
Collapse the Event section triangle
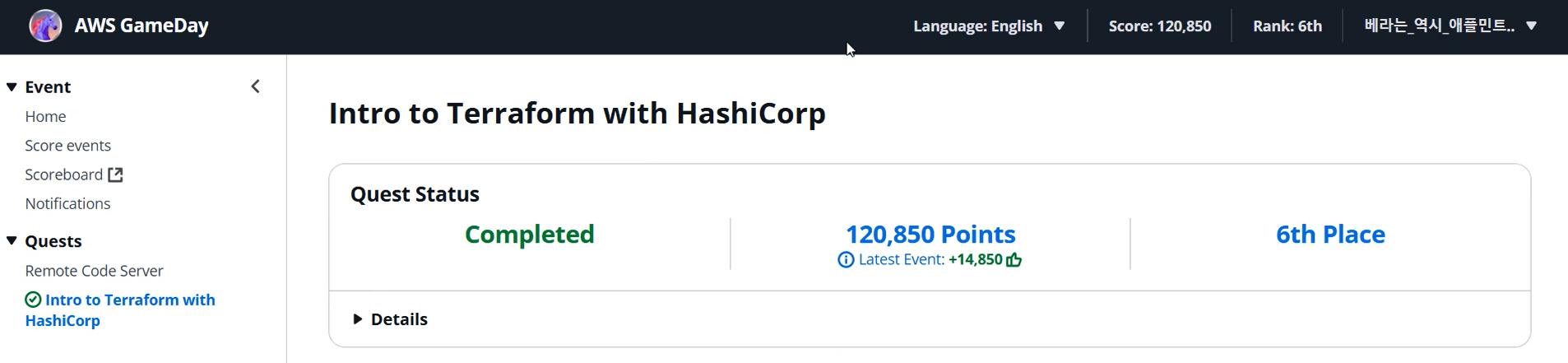click(x=12, y=87)
